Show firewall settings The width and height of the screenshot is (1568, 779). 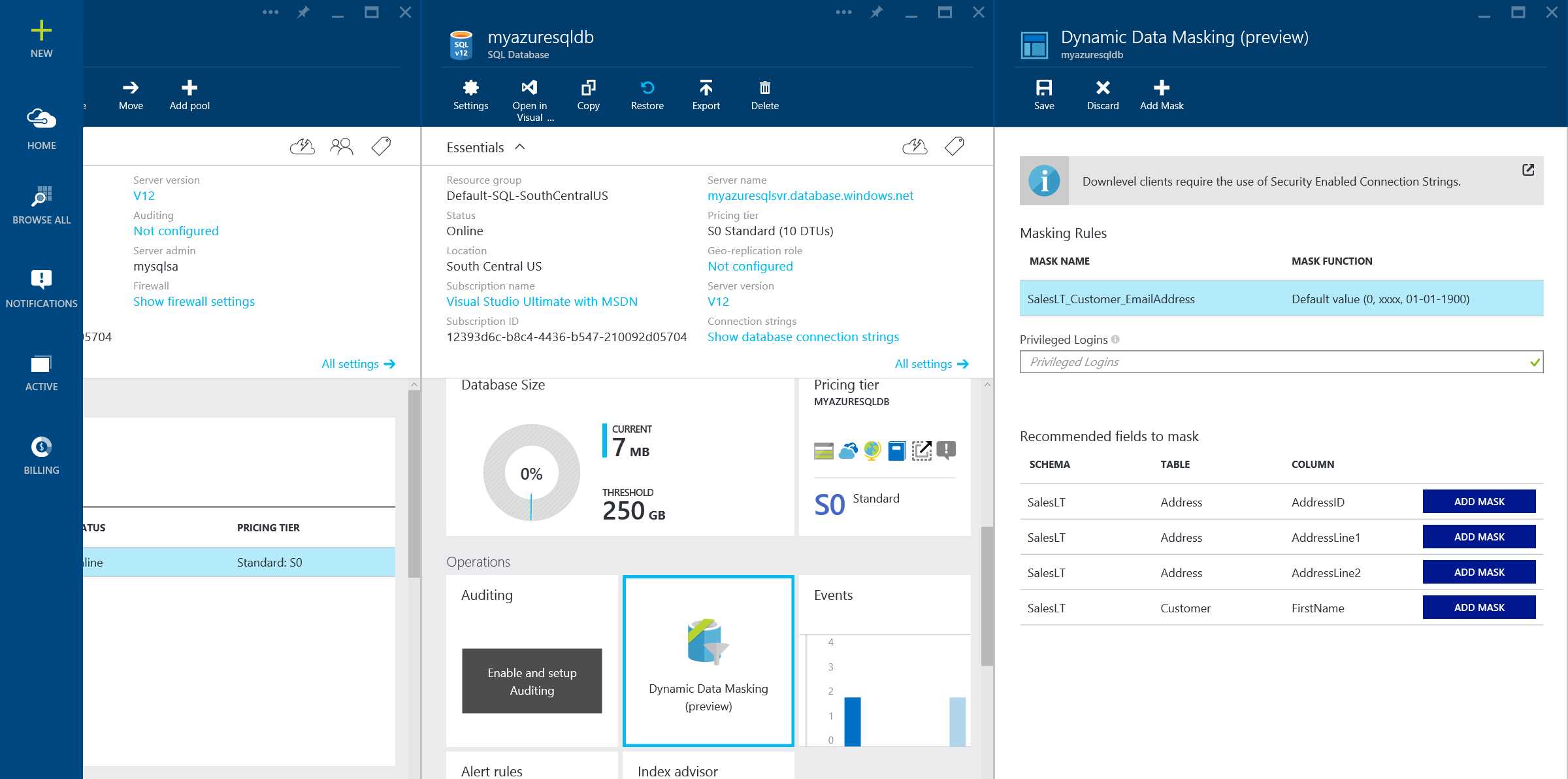pos(193,301)
